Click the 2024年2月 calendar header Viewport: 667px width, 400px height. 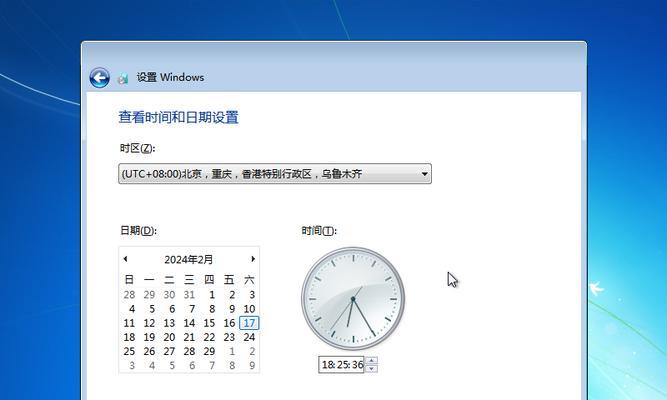188,260
